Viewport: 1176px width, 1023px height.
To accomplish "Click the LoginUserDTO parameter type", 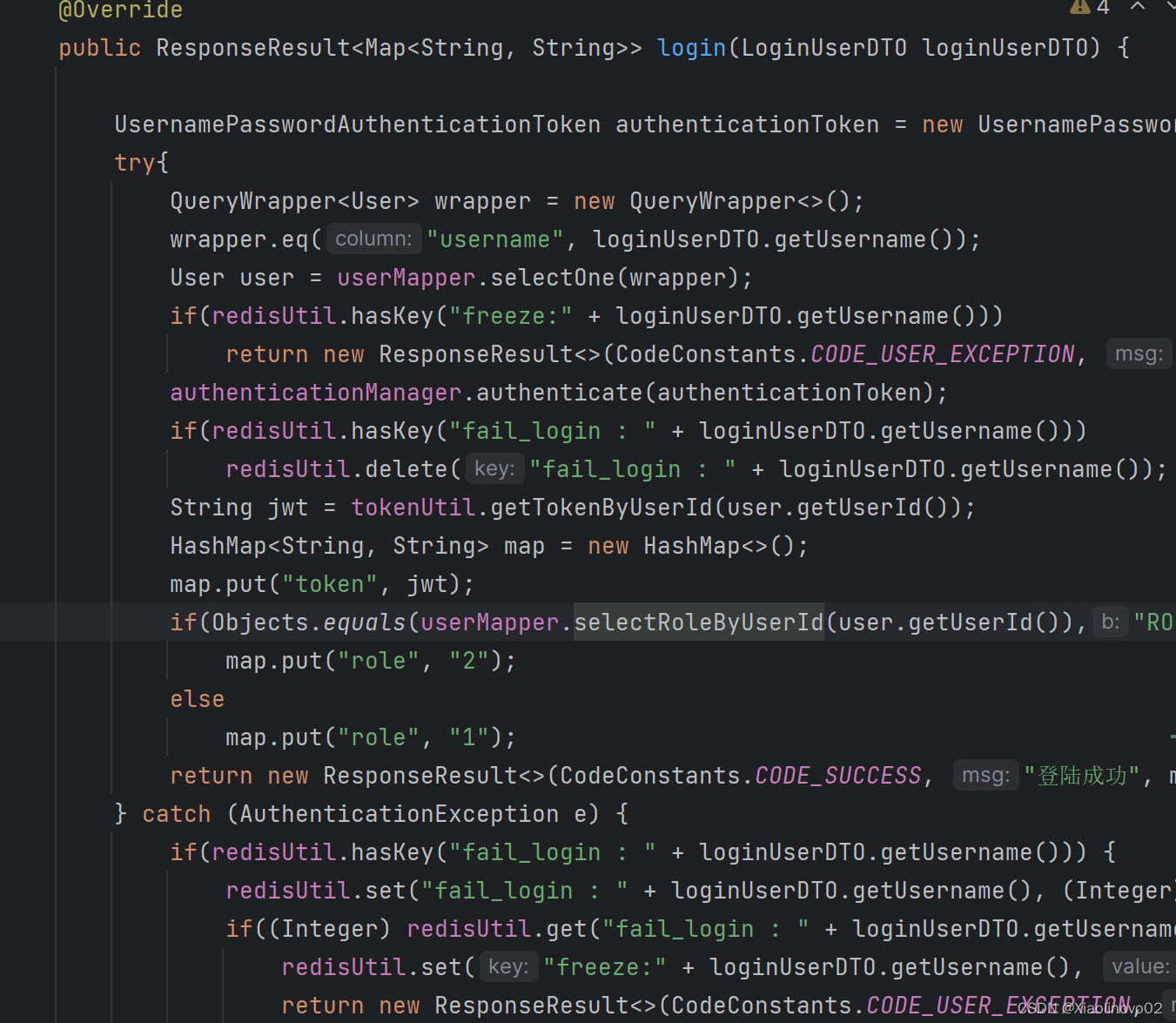I will (x=824, y=48).
